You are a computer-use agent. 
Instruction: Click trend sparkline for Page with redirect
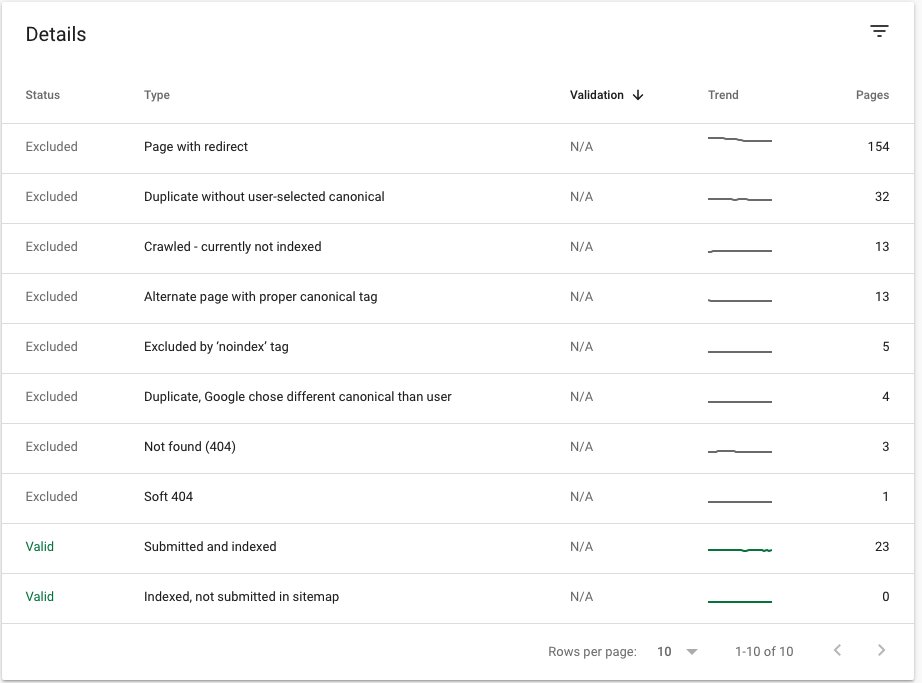[x=740, y=139]
